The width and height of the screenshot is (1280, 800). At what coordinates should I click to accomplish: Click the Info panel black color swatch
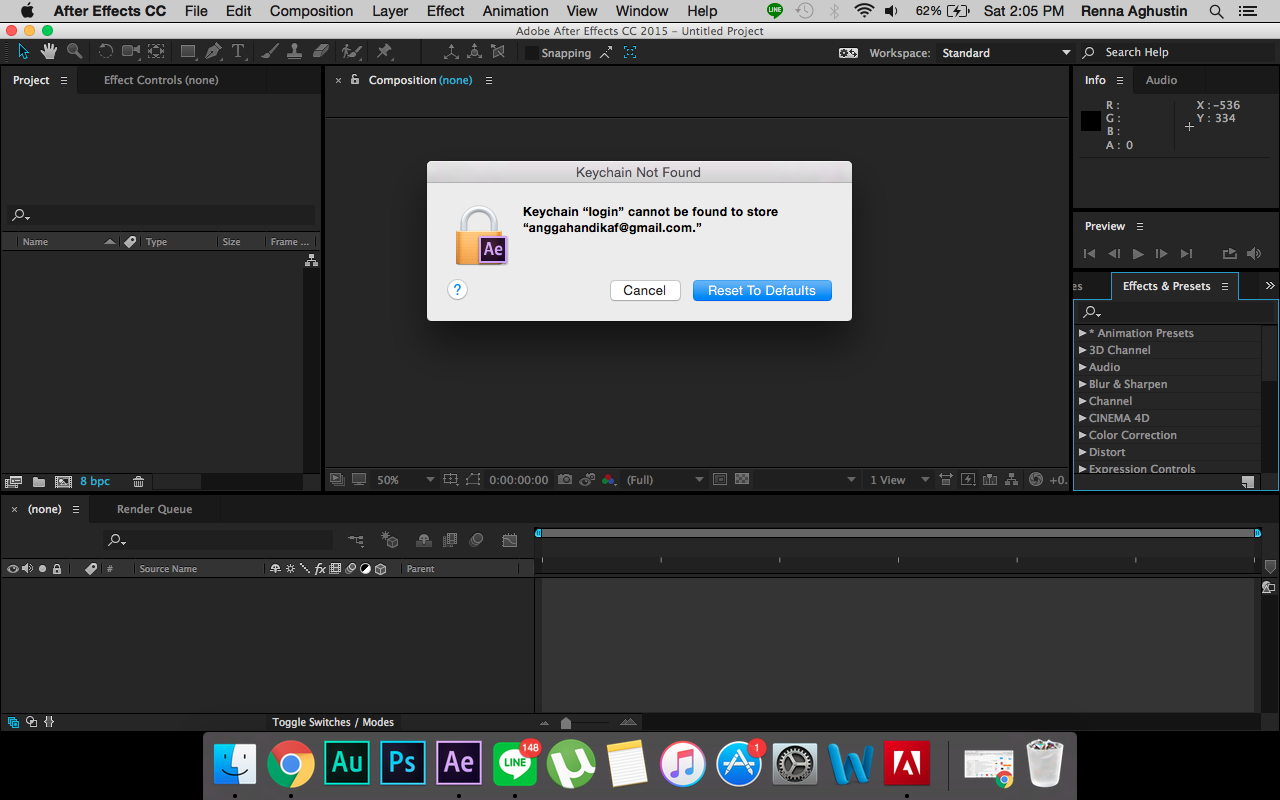[x=1091, y=121]
